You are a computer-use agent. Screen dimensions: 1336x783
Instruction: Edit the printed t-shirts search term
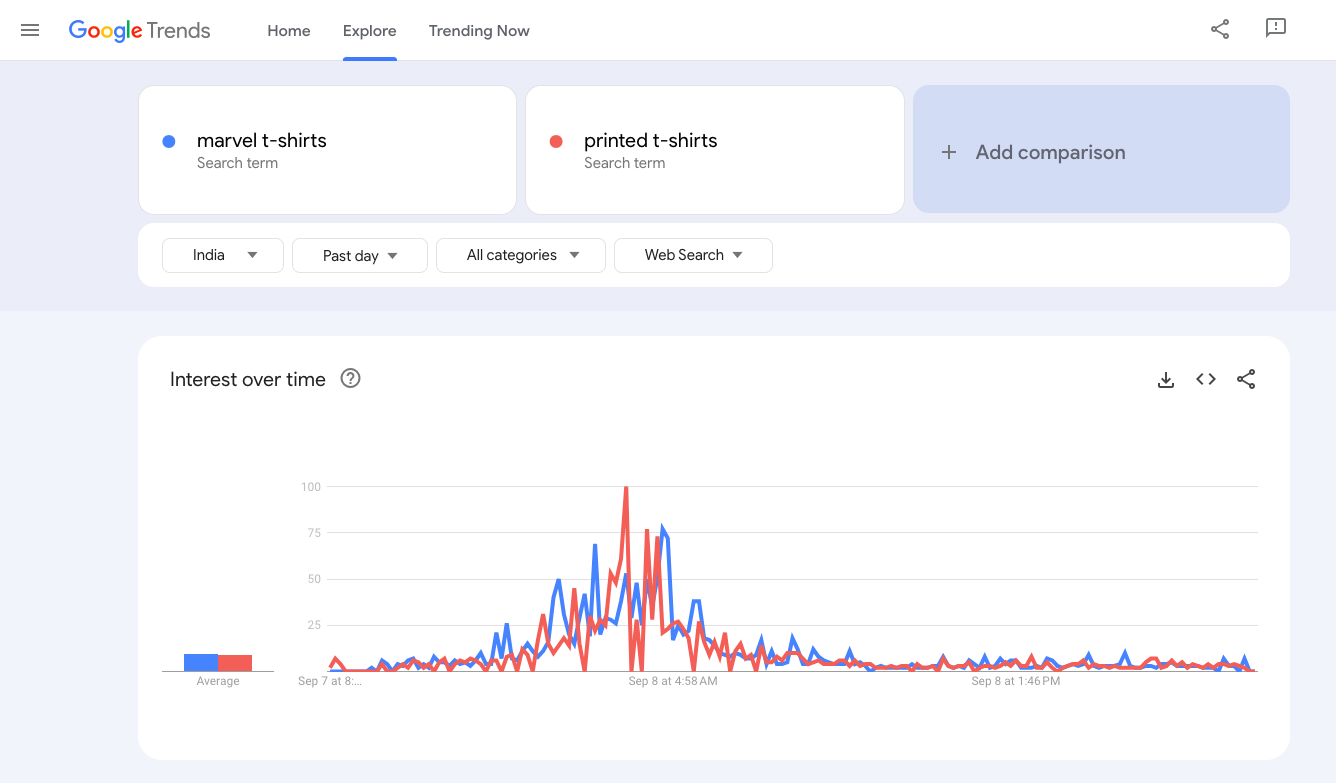[650, 141]
